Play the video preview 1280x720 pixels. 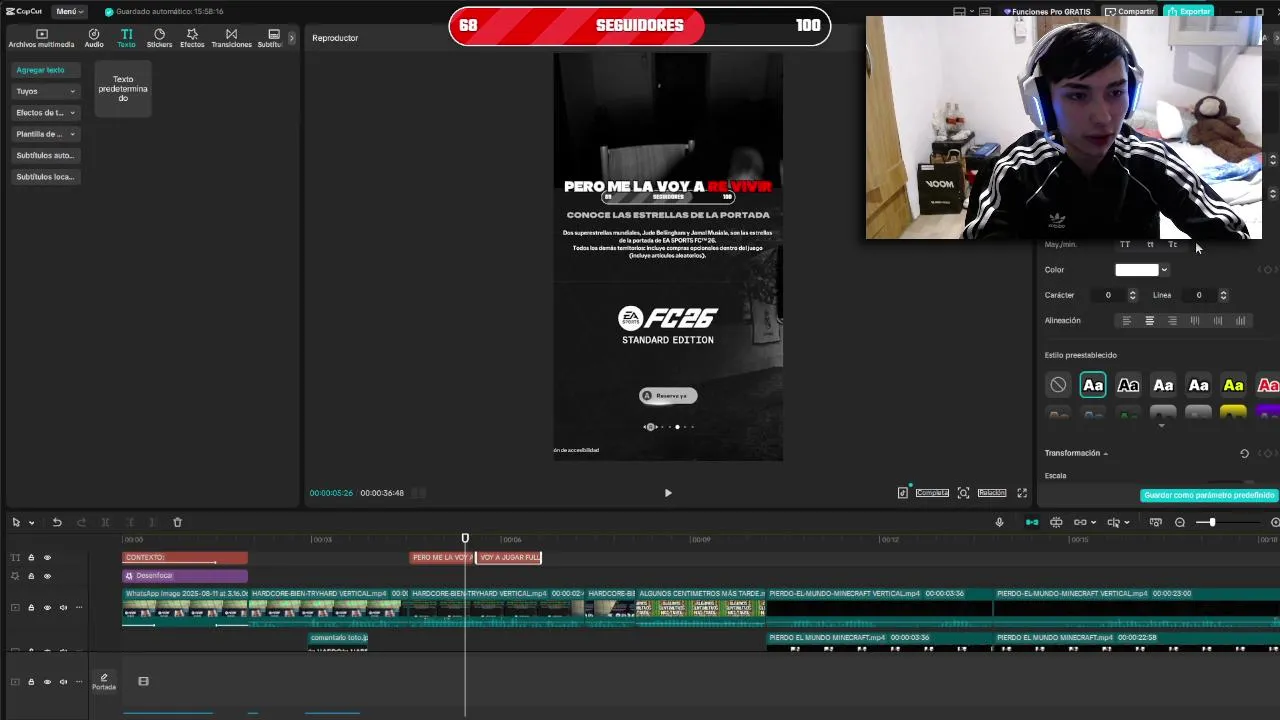coord(668,493)
